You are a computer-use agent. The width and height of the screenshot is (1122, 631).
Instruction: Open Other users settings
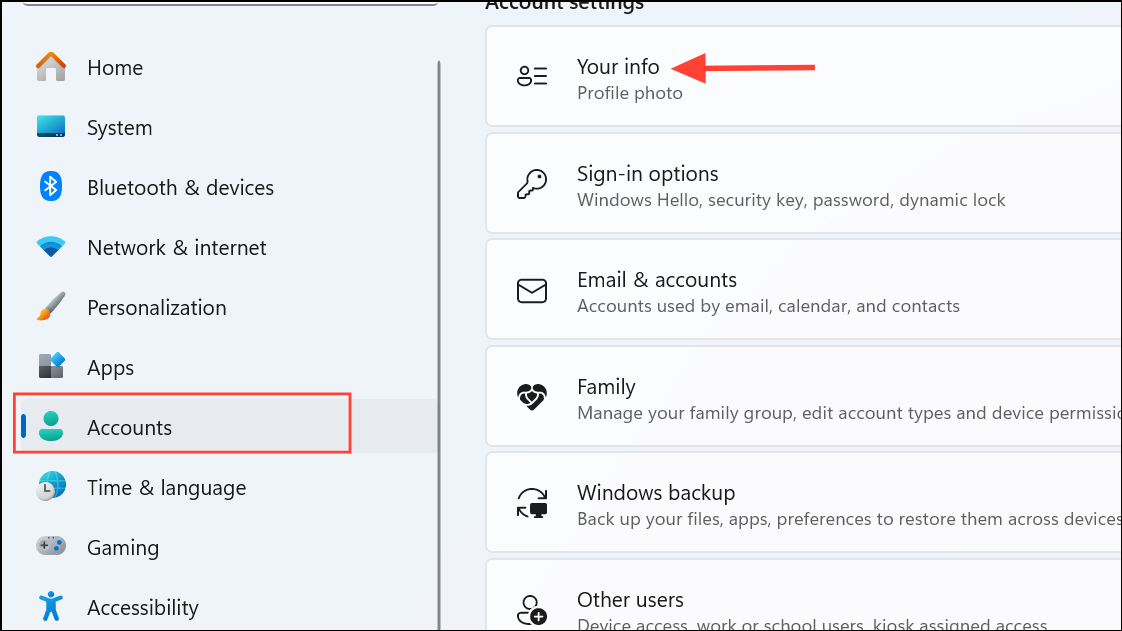[804, 595]
